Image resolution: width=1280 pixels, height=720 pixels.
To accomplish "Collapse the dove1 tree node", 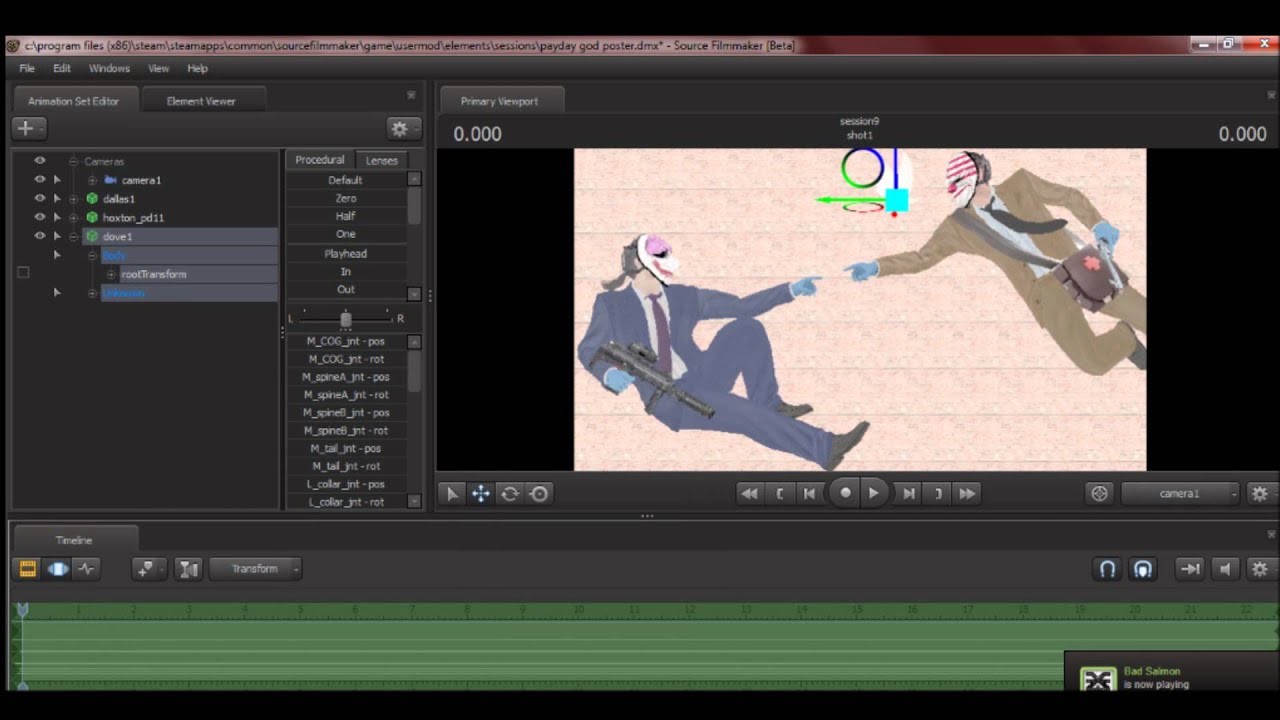I will pyautogui.click(x=73, y=236).
